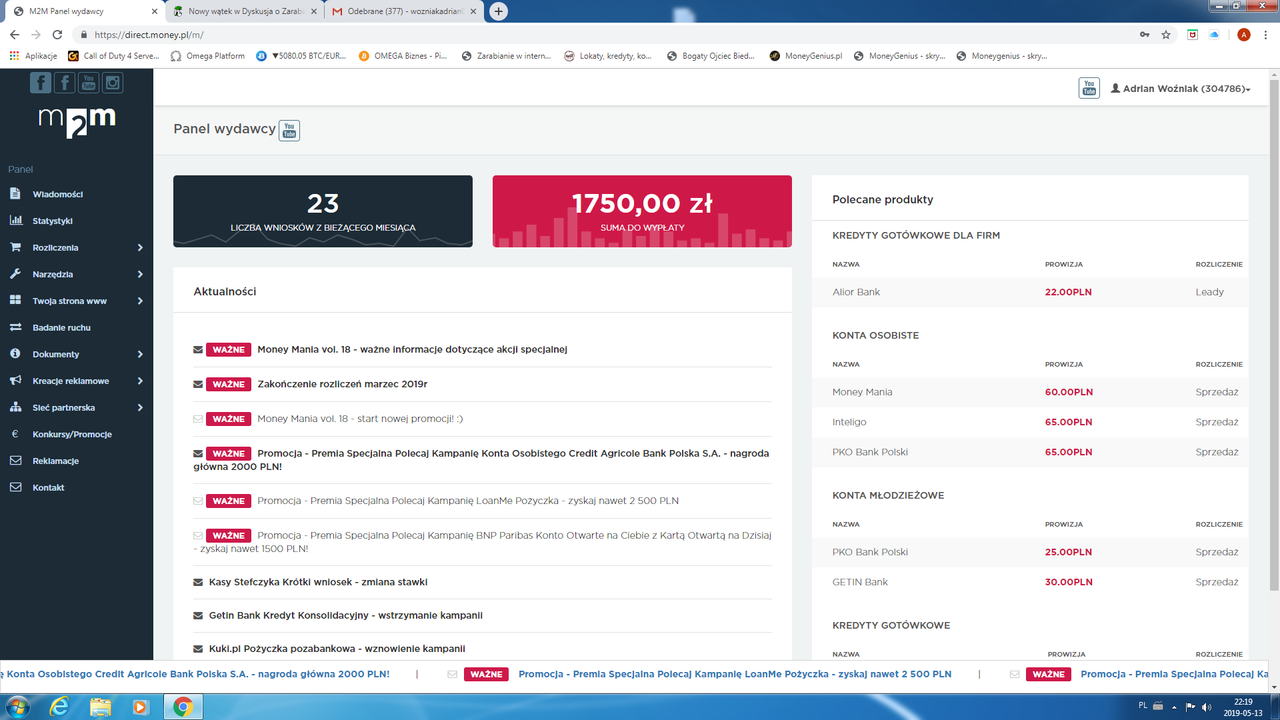Bookmark this page with star icon
This screenshot has width=1280, height=720.
[x=1166, y=34]
